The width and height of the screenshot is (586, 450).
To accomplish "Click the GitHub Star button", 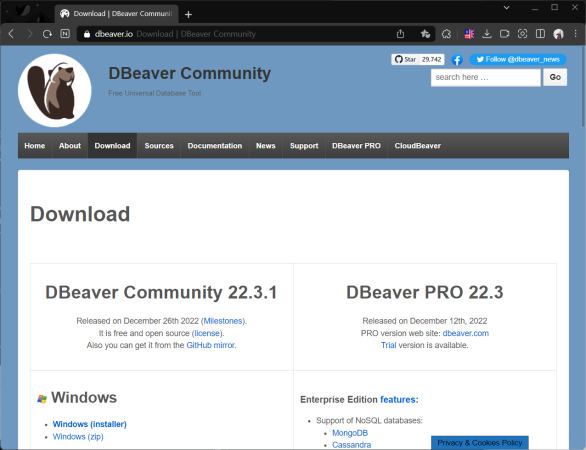I will (405, 59).
